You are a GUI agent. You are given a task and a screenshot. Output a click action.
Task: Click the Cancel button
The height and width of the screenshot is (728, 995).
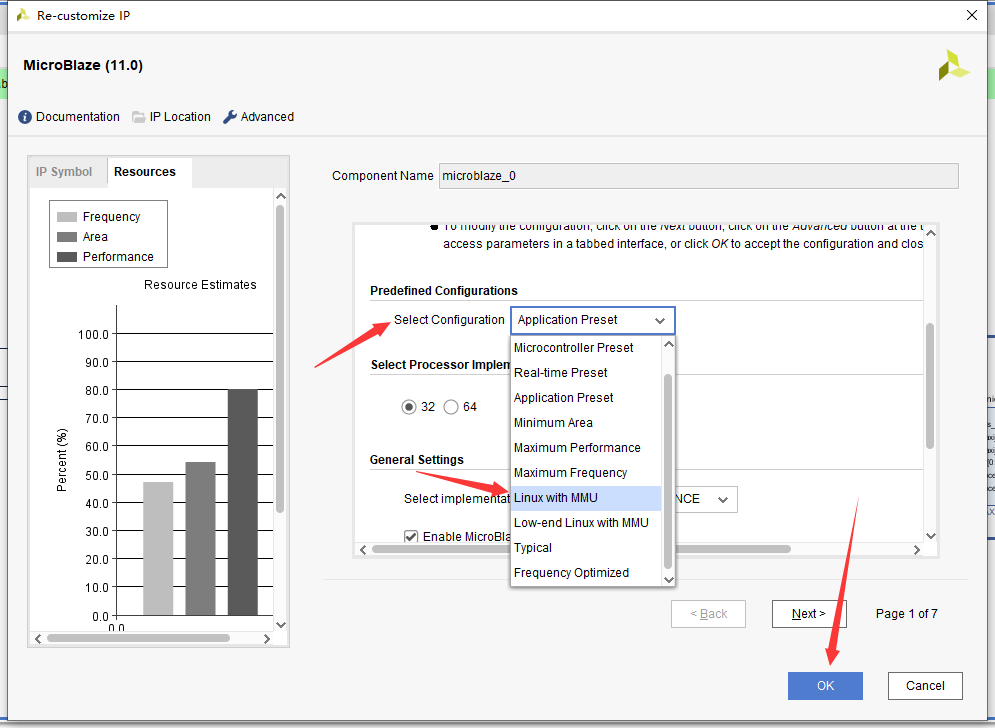(925, 685)
